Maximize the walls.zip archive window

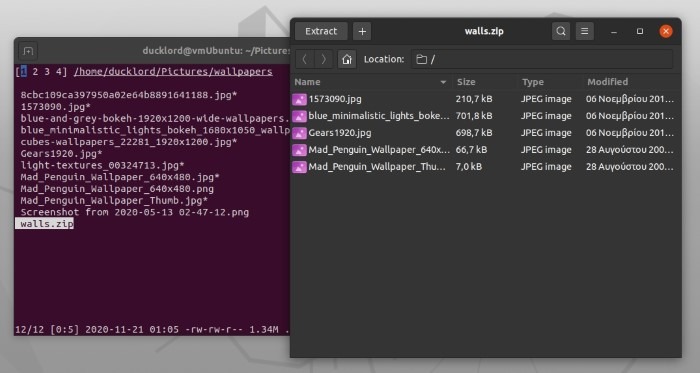click(640, 31)
